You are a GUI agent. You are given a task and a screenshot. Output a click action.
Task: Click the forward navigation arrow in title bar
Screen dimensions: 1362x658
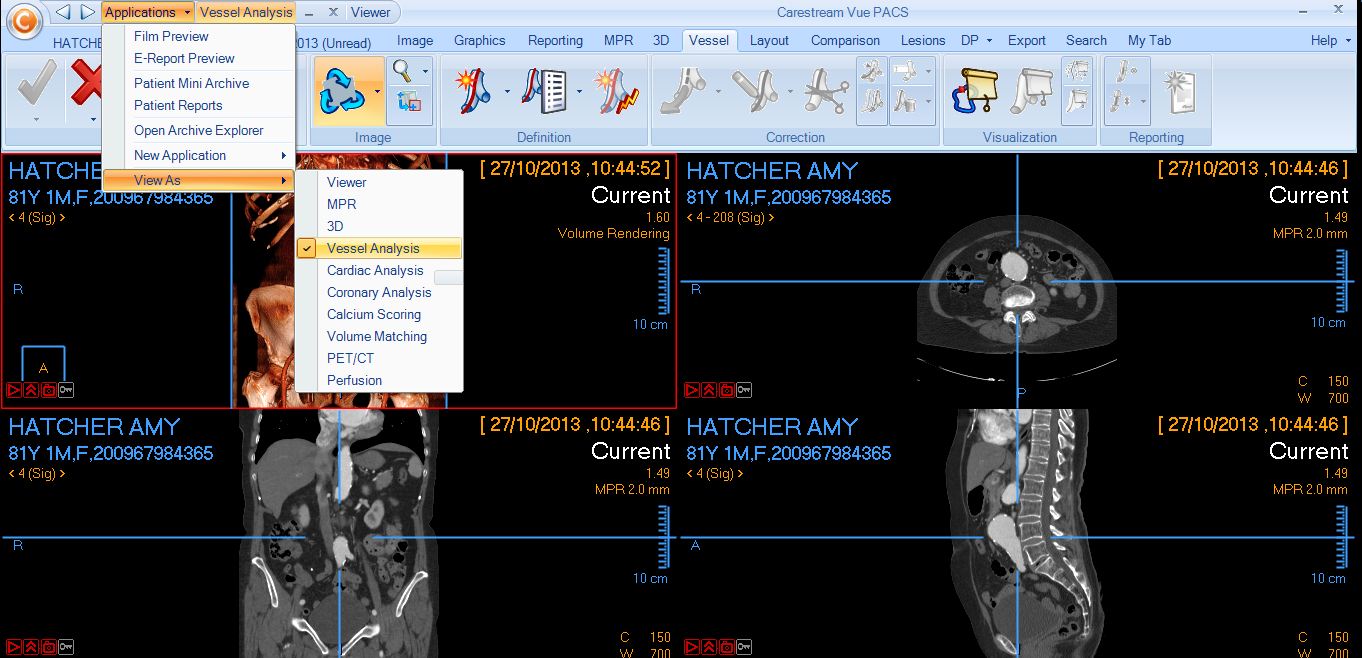coord(88,12)
